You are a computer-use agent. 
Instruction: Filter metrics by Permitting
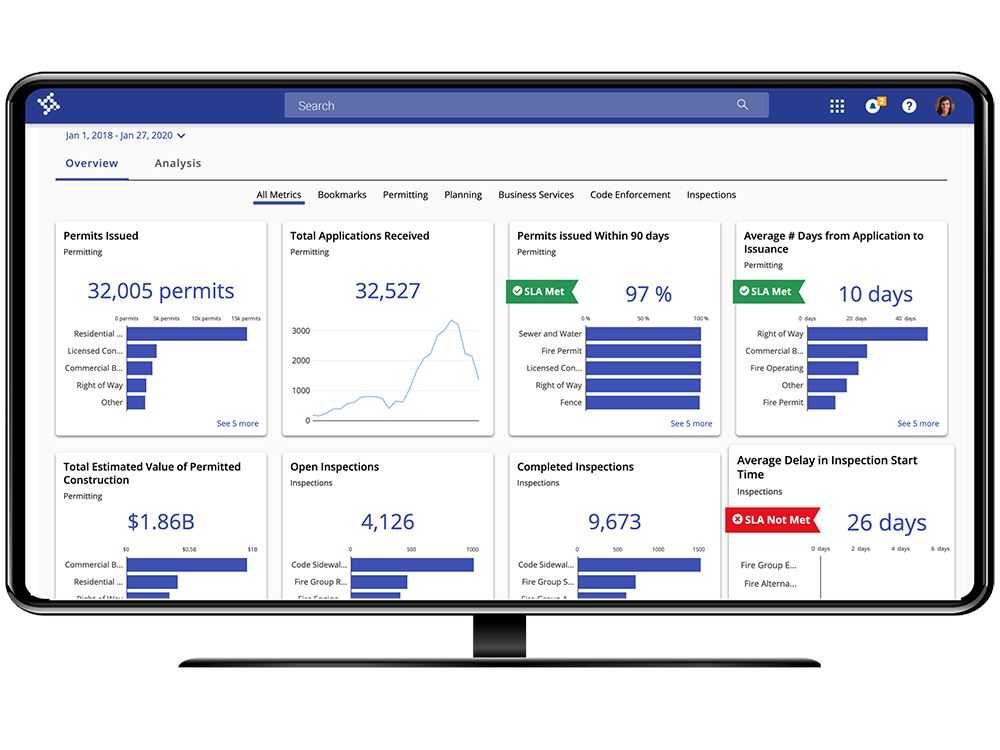click(x=406, y=195)
